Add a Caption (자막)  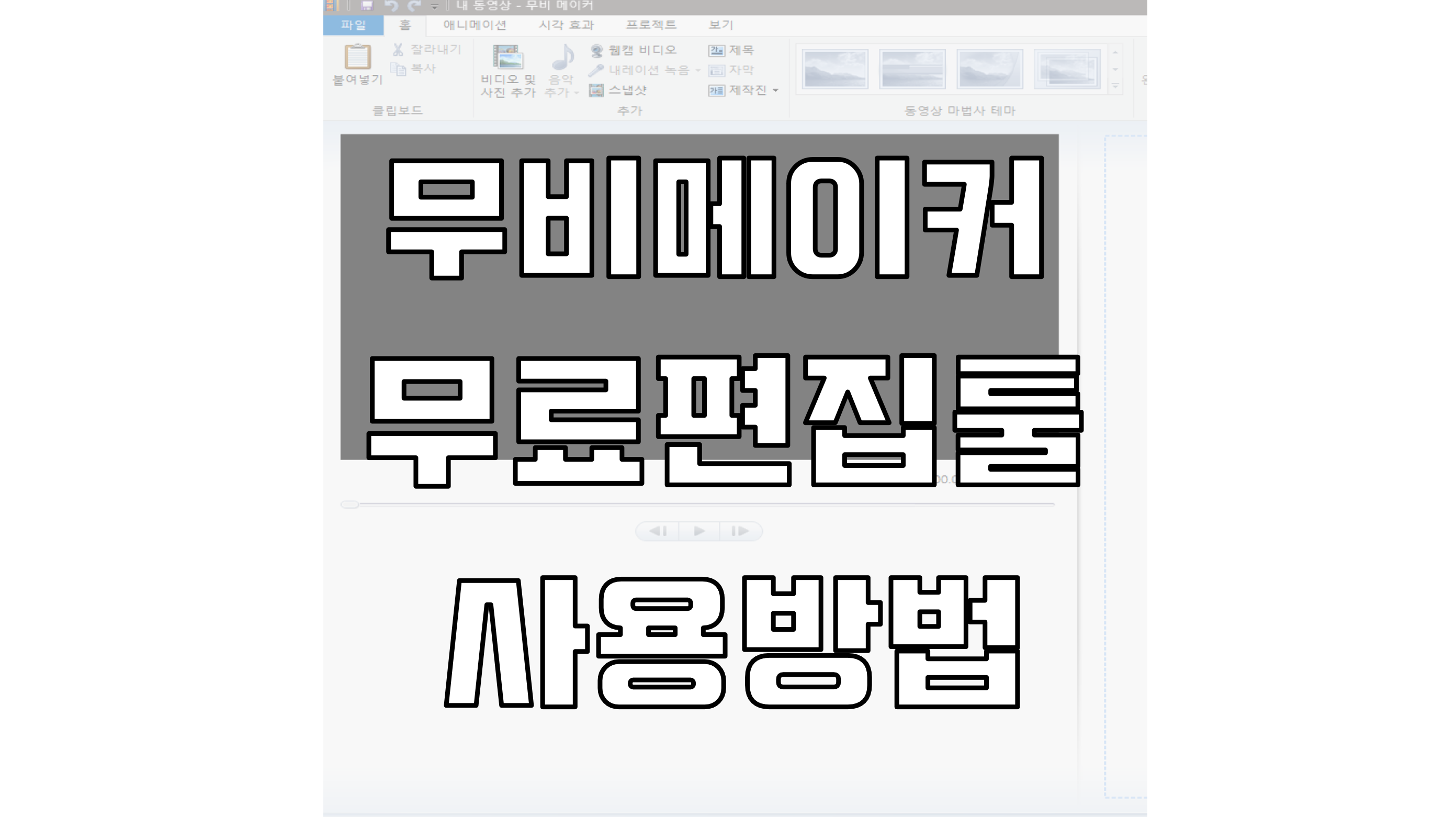point(731,70)
